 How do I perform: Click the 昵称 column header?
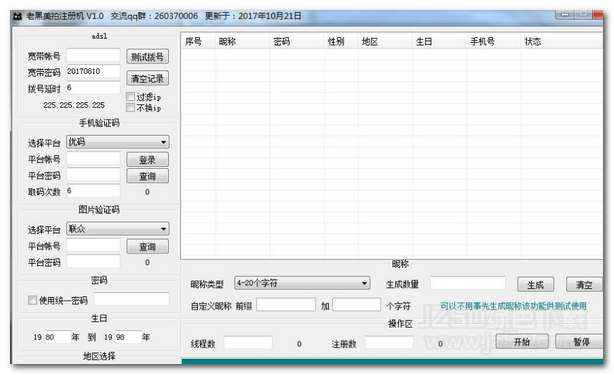click(x=243, y=41)
